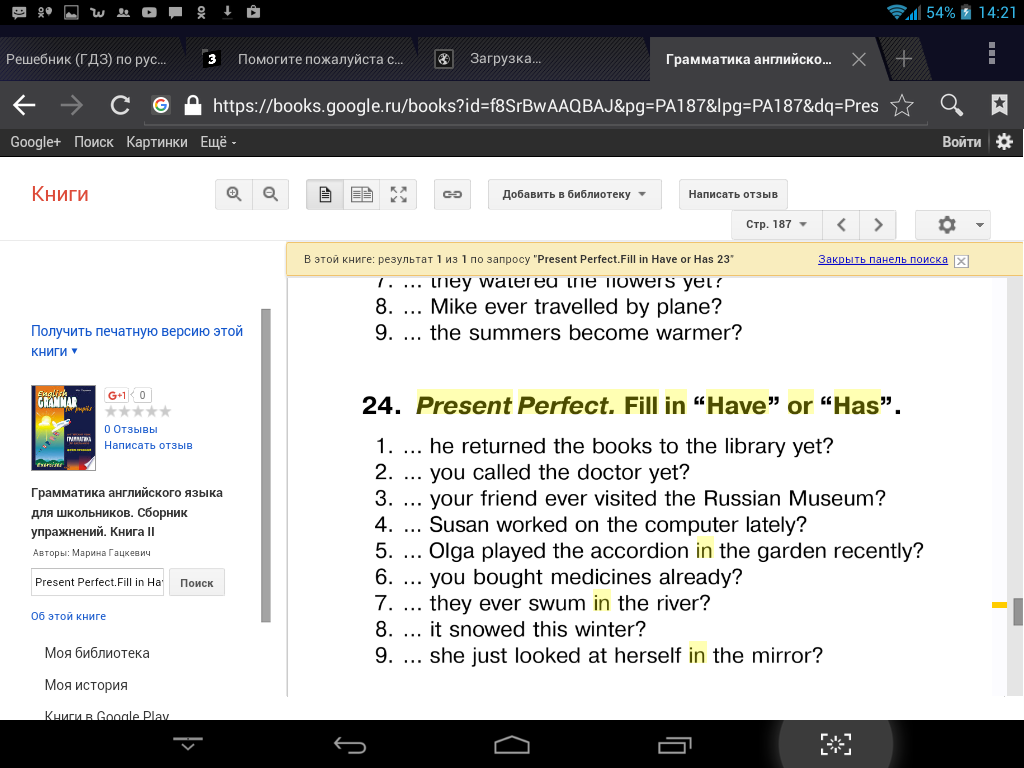Click 'Закрыть панель поиска' link

882,260
